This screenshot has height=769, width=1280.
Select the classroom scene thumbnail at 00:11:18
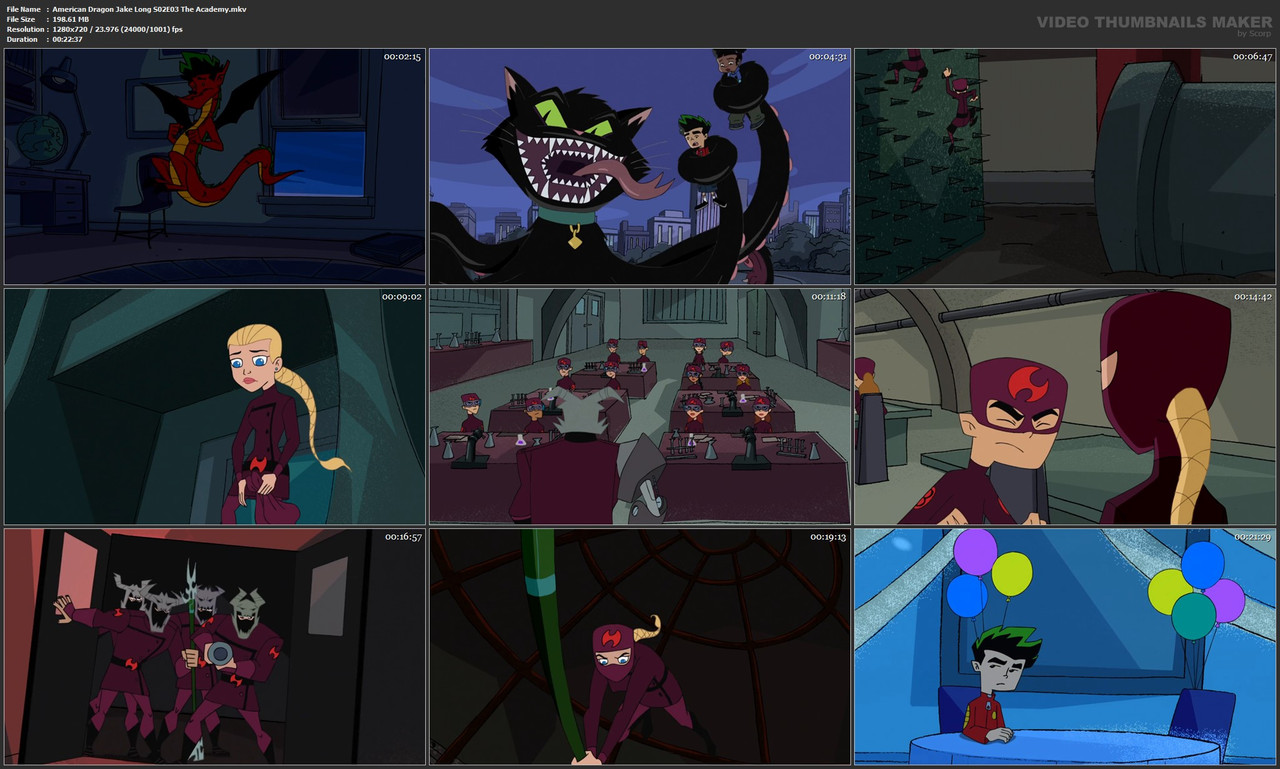tap(640, 405)
